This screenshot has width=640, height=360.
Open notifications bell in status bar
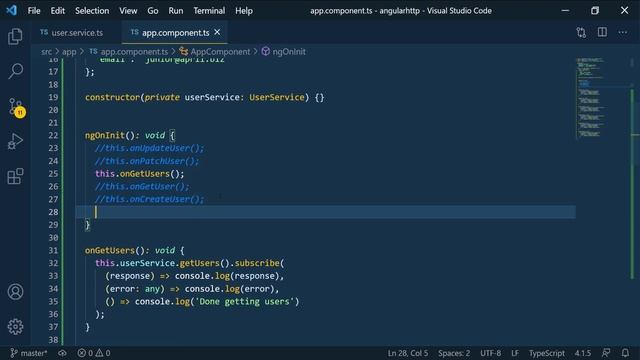pos(625,353)
